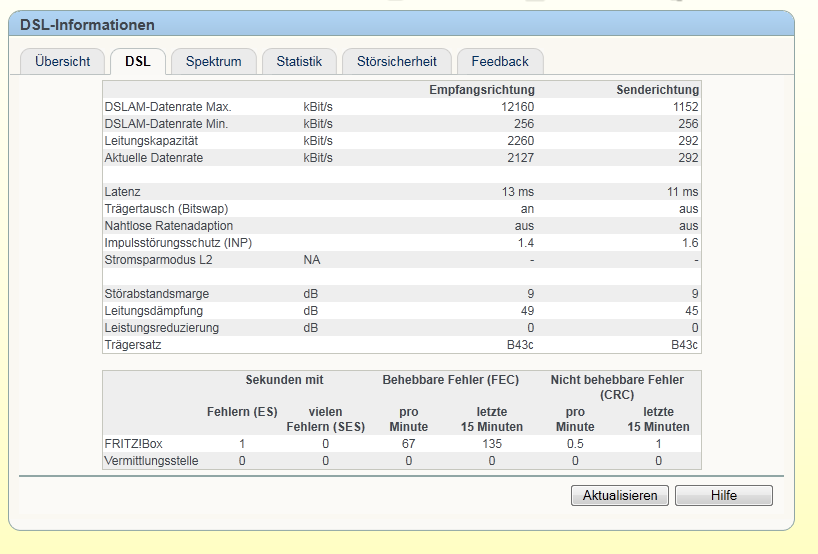
Task: Select the DSL tab
Action: [138, 61]
